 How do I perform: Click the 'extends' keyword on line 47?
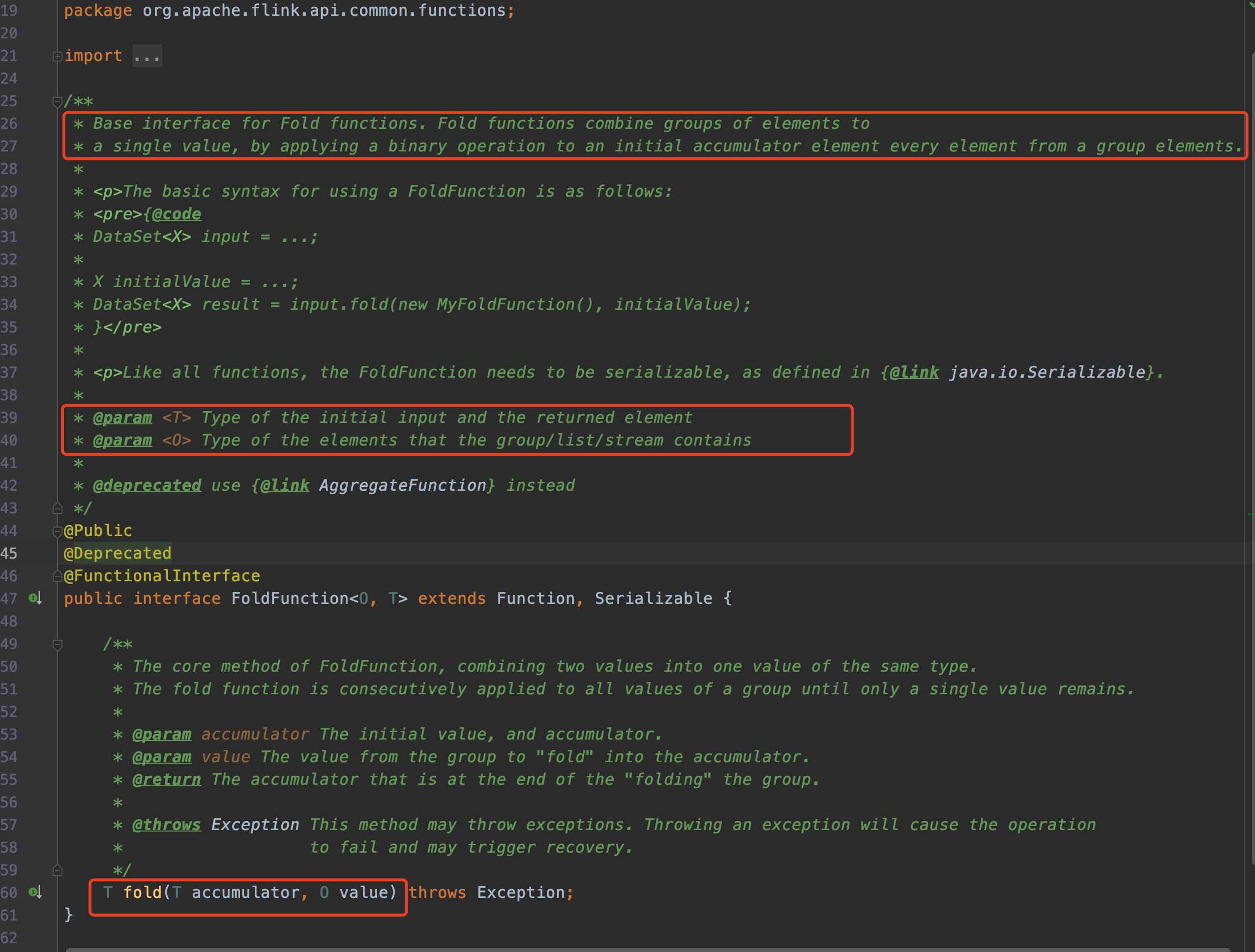[451, 598]
